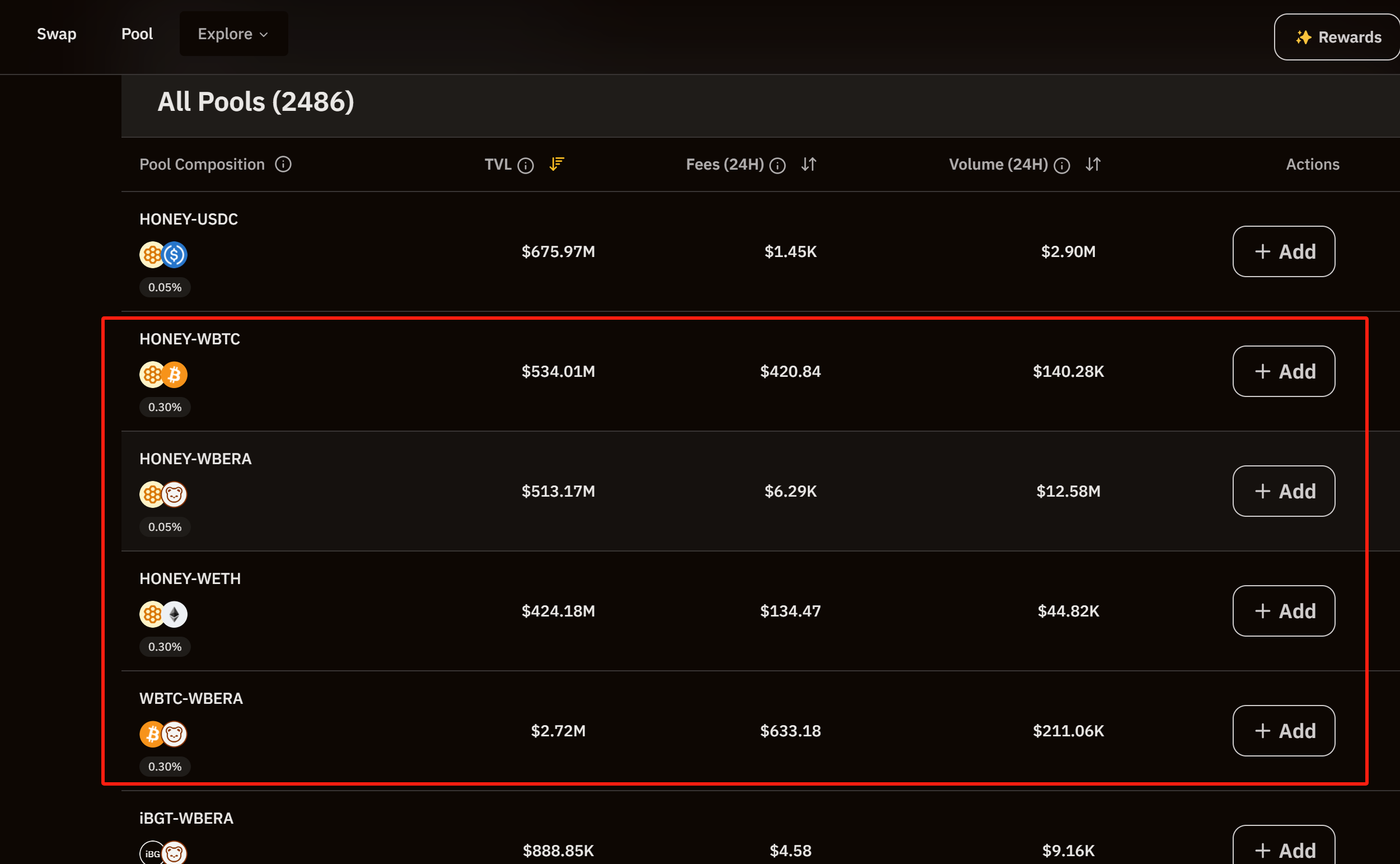Click the HONEY-WBERA token pair icon
Screen dimensions: 1400x864
163,494
